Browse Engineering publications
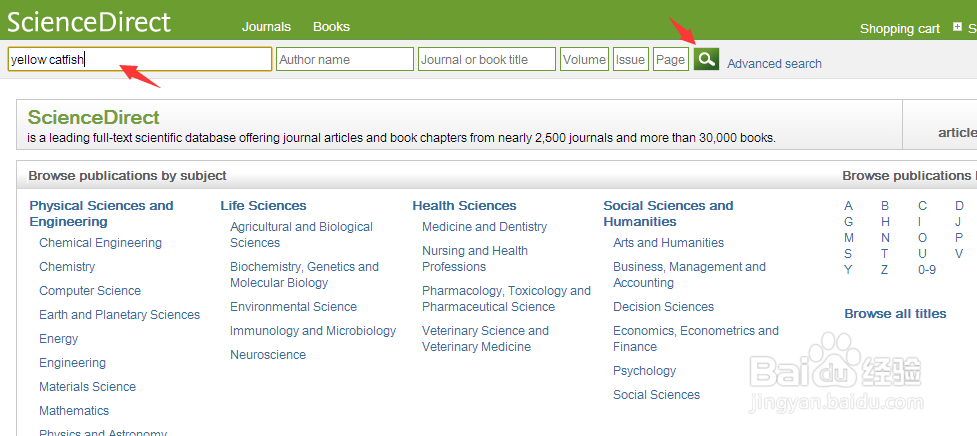The width and height of the screenshot is (977, 436). [72, 363]
